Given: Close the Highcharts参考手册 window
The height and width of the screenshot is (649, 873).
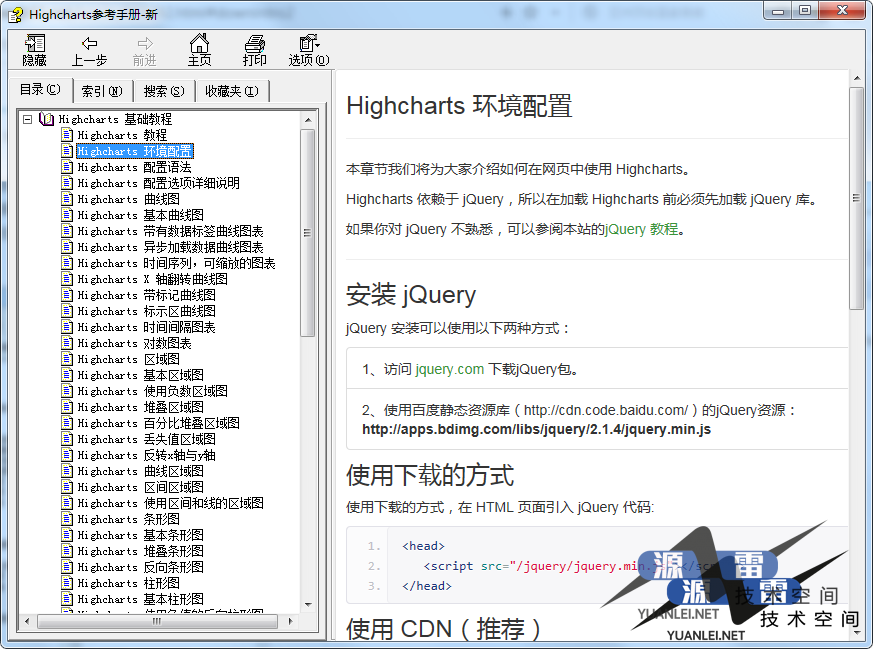Looking at the screenshot, I should pyautogui.click(x=842, y=11).
